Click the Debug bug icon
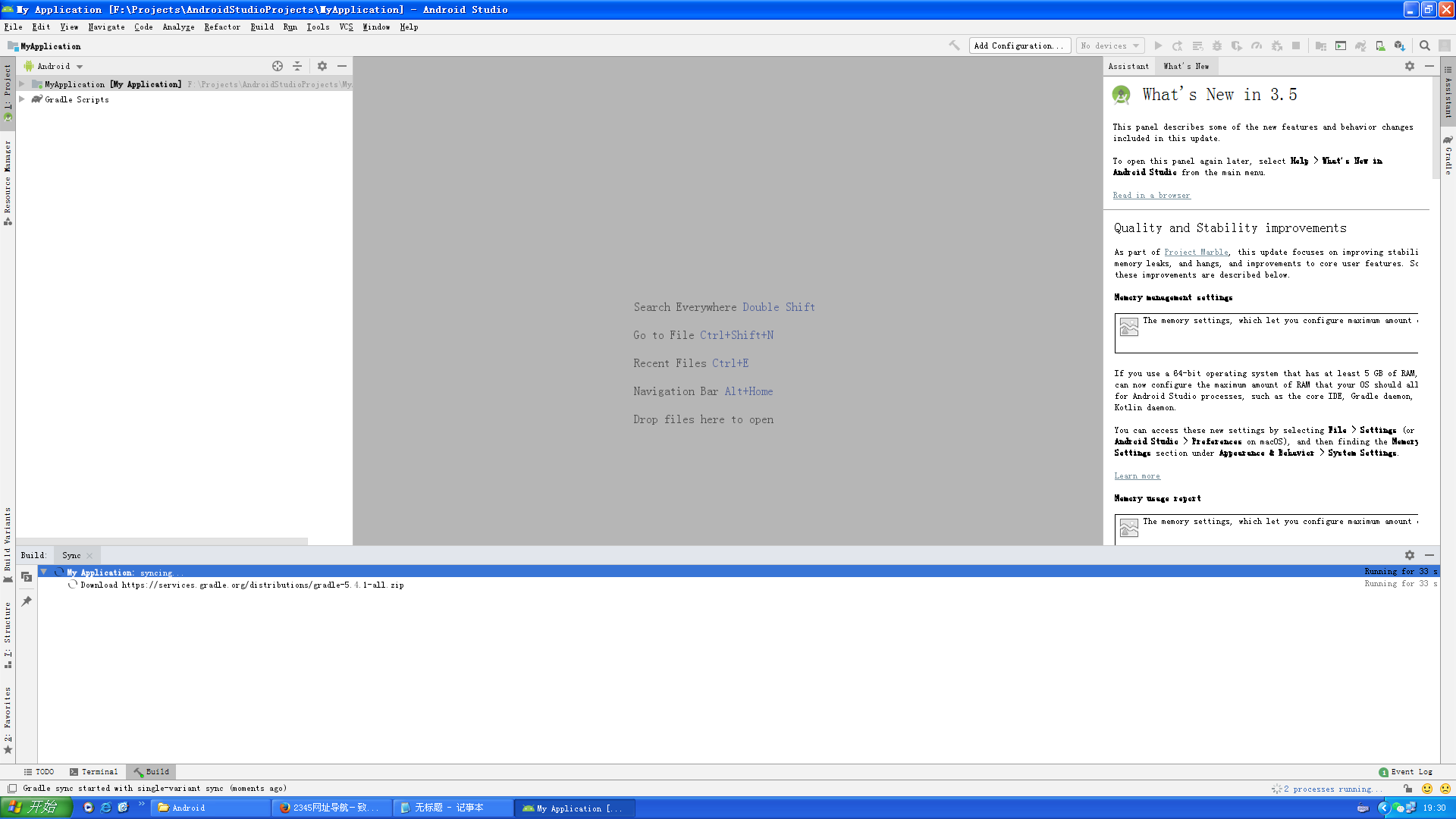The height and width of the screenshot is (819, 1456). [x=1217, y=45]
